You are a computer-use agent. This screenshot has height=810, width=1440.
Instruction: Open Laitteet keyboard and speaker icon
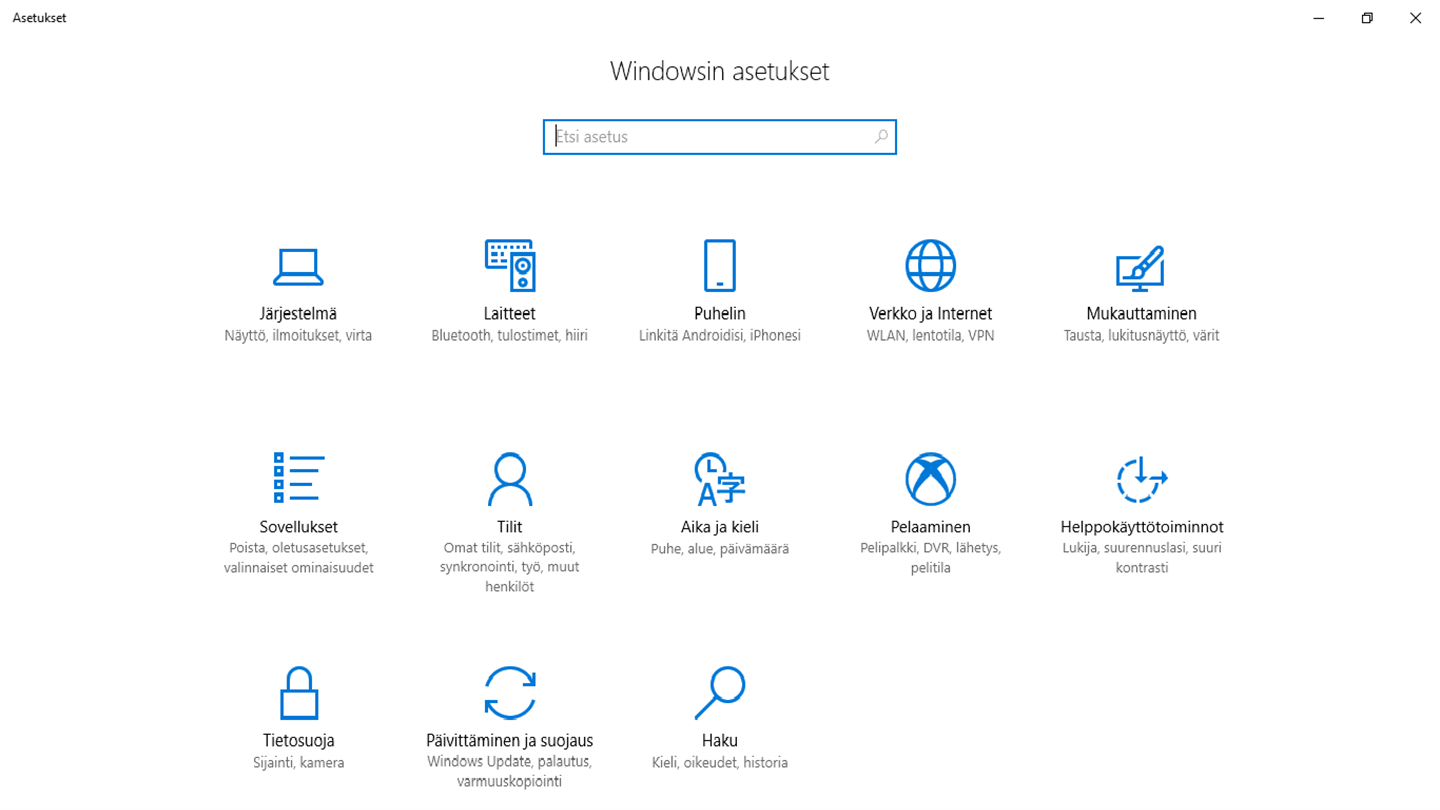(x=510, y=265)
